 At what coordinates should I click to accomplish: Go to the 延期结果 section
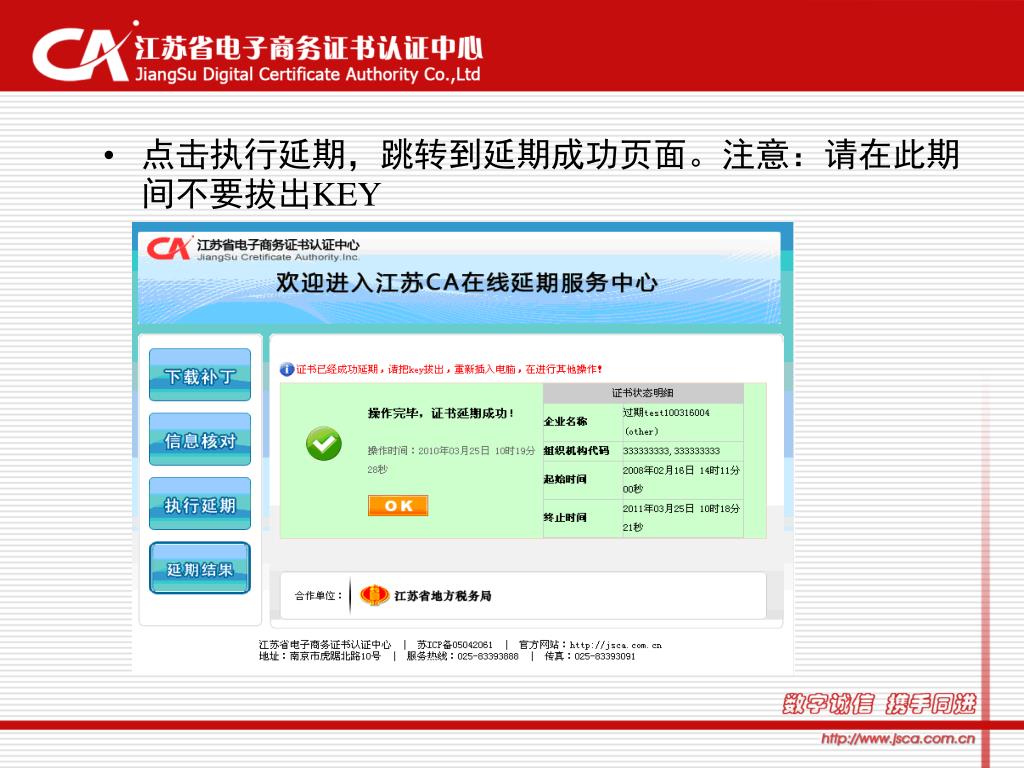click(200, 568)
